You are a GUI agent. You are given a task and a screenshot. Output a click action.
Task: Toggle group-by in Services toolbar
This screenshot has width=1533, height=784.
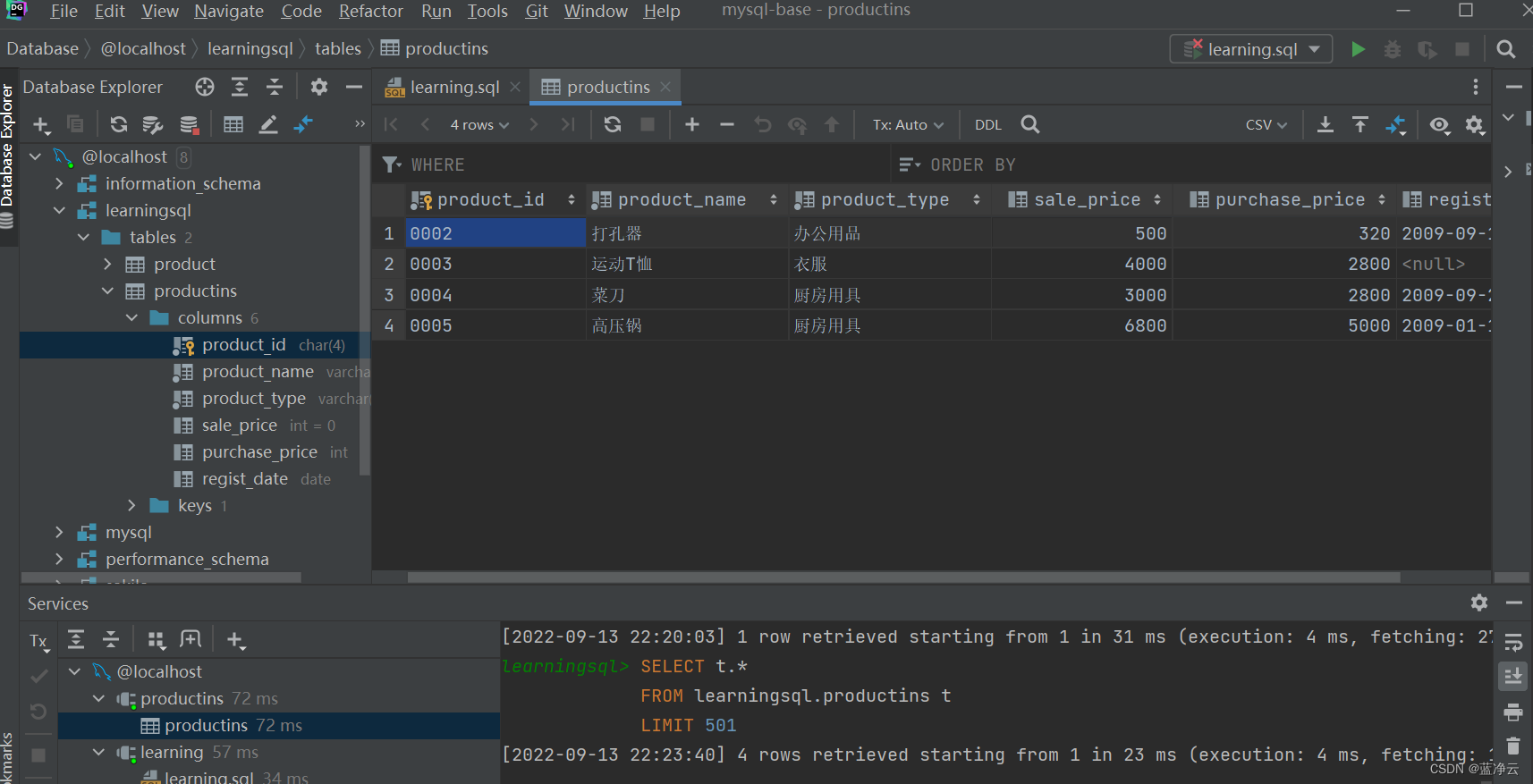point(157,640)
